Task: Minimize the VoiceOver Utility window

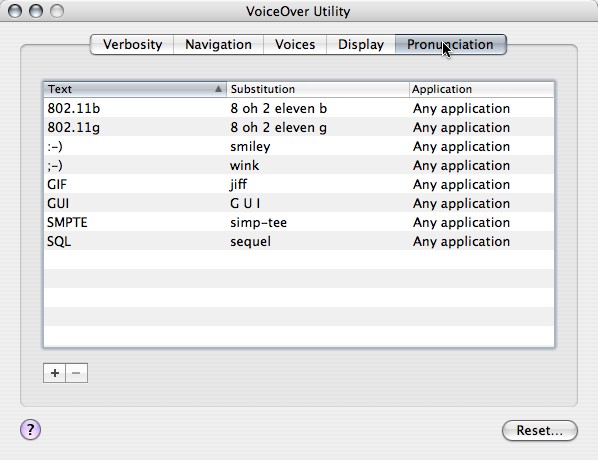Action: (x=36, y=11)
